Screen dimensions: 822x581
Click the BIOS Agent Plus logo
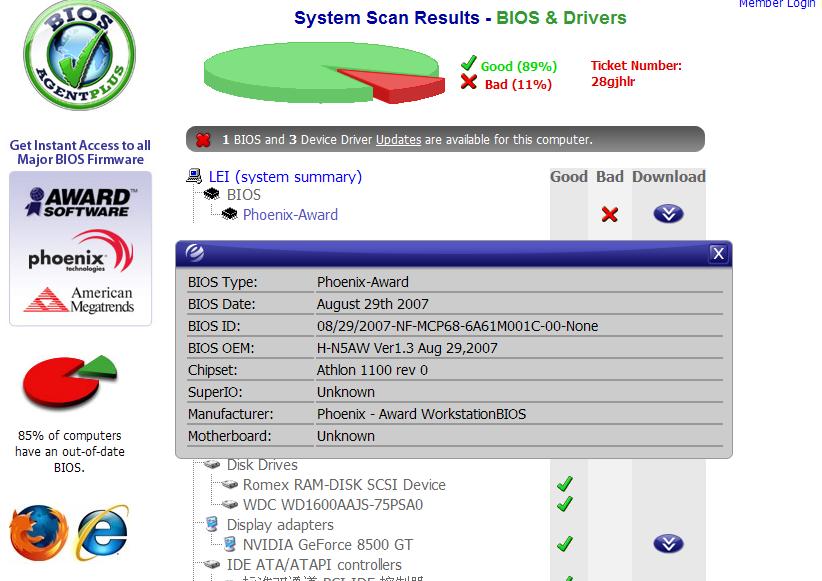click(80, 55)
